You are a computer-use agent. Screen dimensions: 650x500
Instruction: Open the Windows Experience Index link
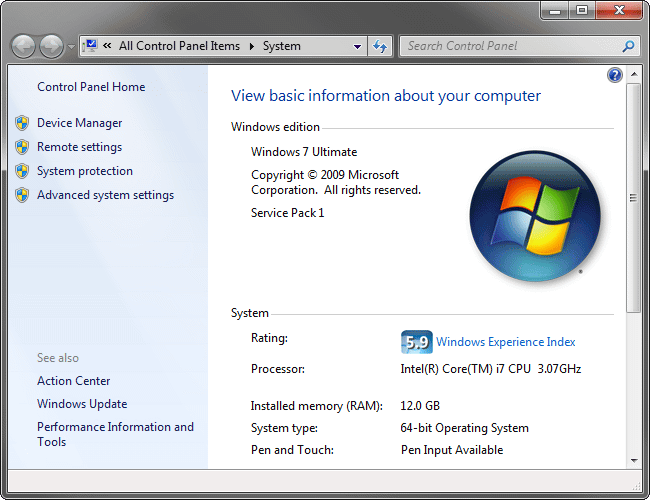506,342
